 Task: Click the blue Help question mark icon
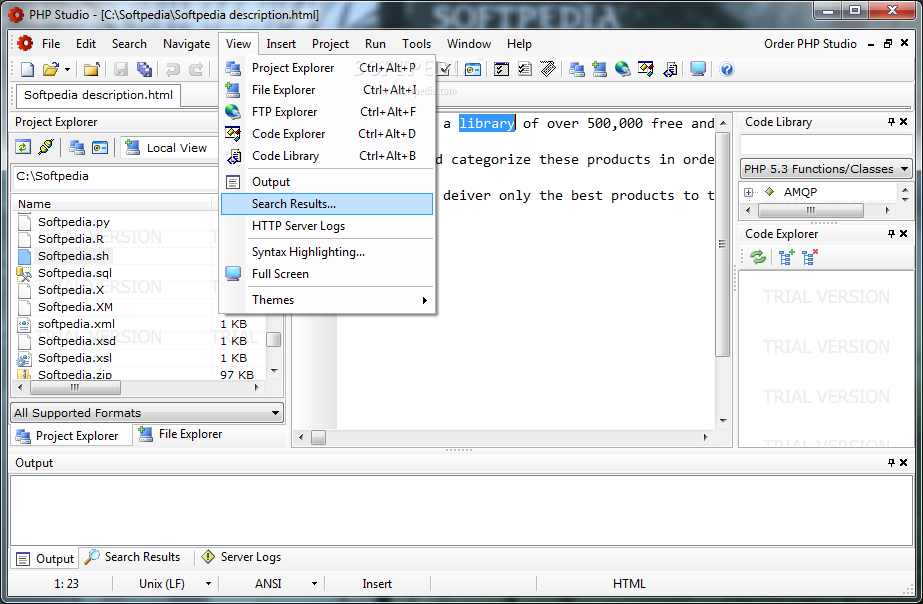point(727,69)
